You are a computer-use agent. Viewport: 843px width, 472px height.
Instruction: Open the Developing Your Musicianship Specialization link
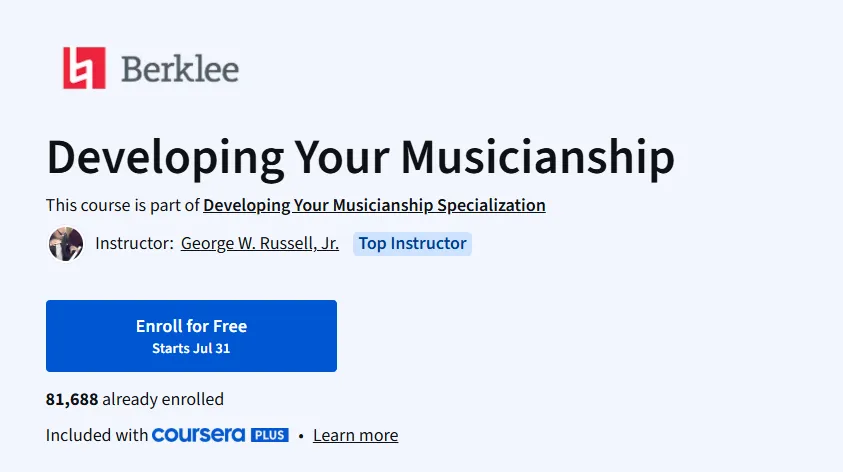[374, 205]
